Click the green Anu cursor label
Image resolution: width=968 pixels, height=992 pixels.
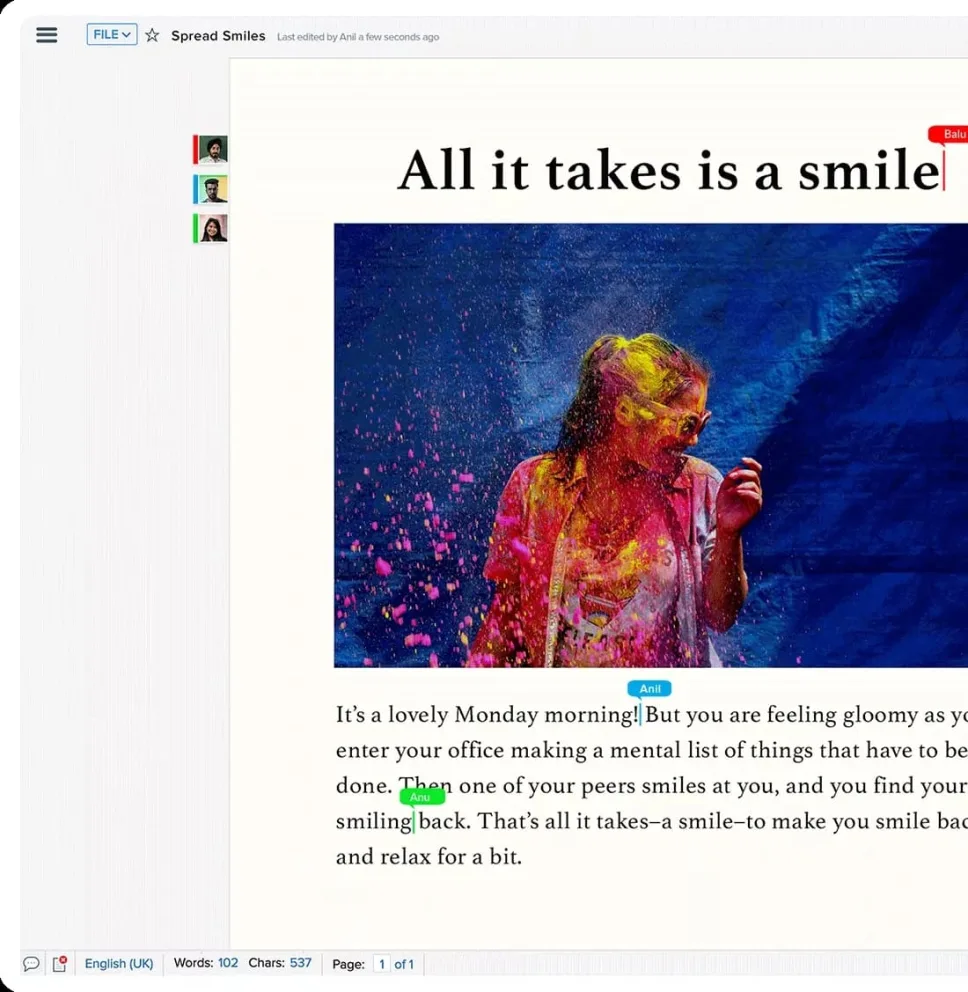point(422,797)
